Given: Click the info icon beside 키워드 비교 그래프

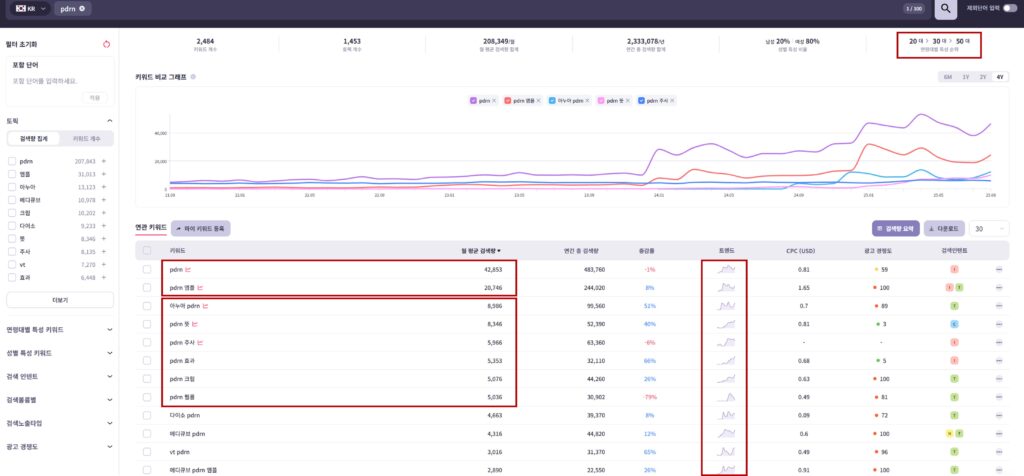Looking at the screenshot, I should 193,76.
